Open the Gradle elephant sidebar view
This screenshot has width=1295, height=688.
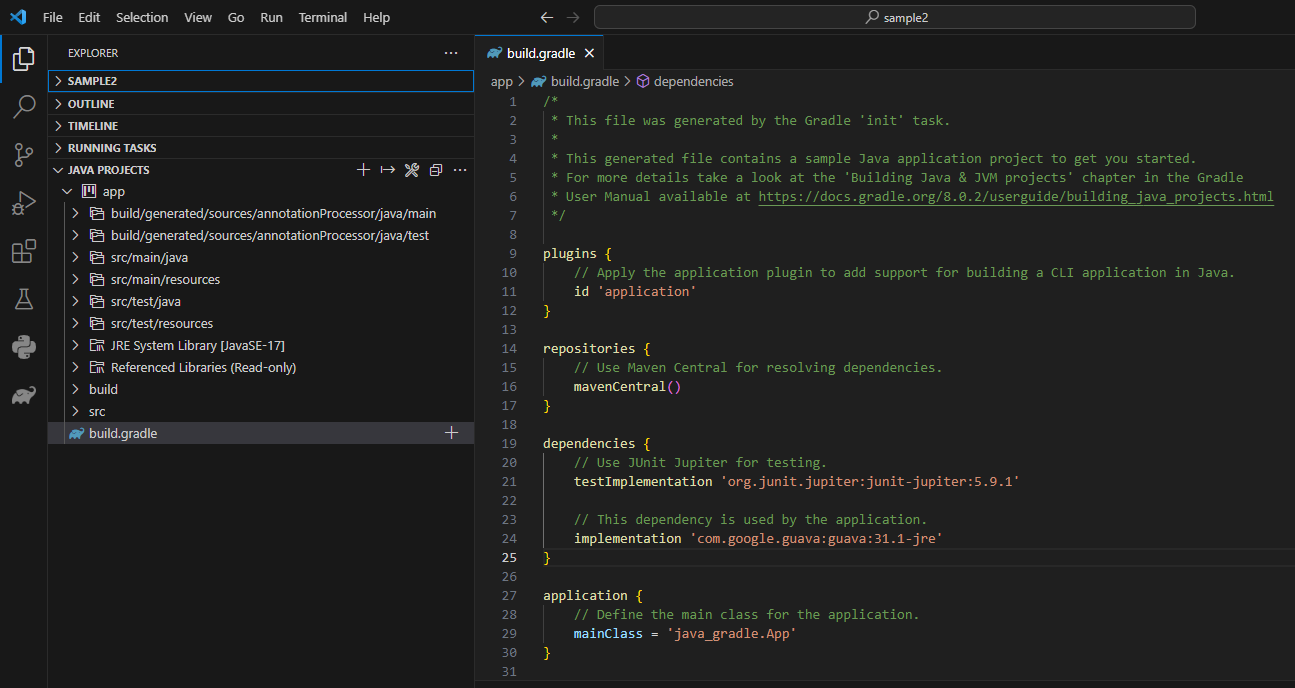coord(24,395)
